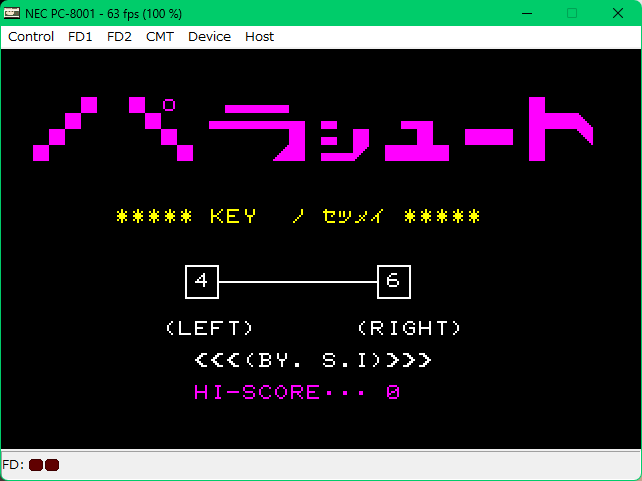Open the Host menu
This screenshot has width=642, height=481.
259,37
